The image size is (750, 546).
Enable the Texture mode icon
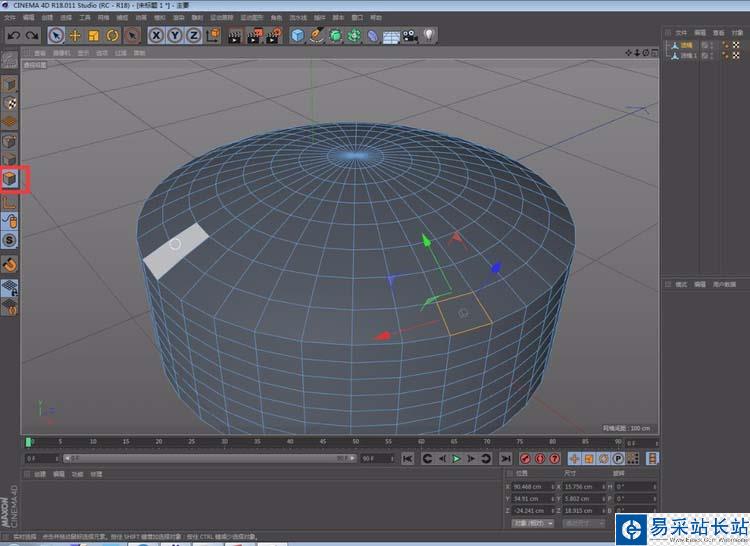click(x=10, y=103)
